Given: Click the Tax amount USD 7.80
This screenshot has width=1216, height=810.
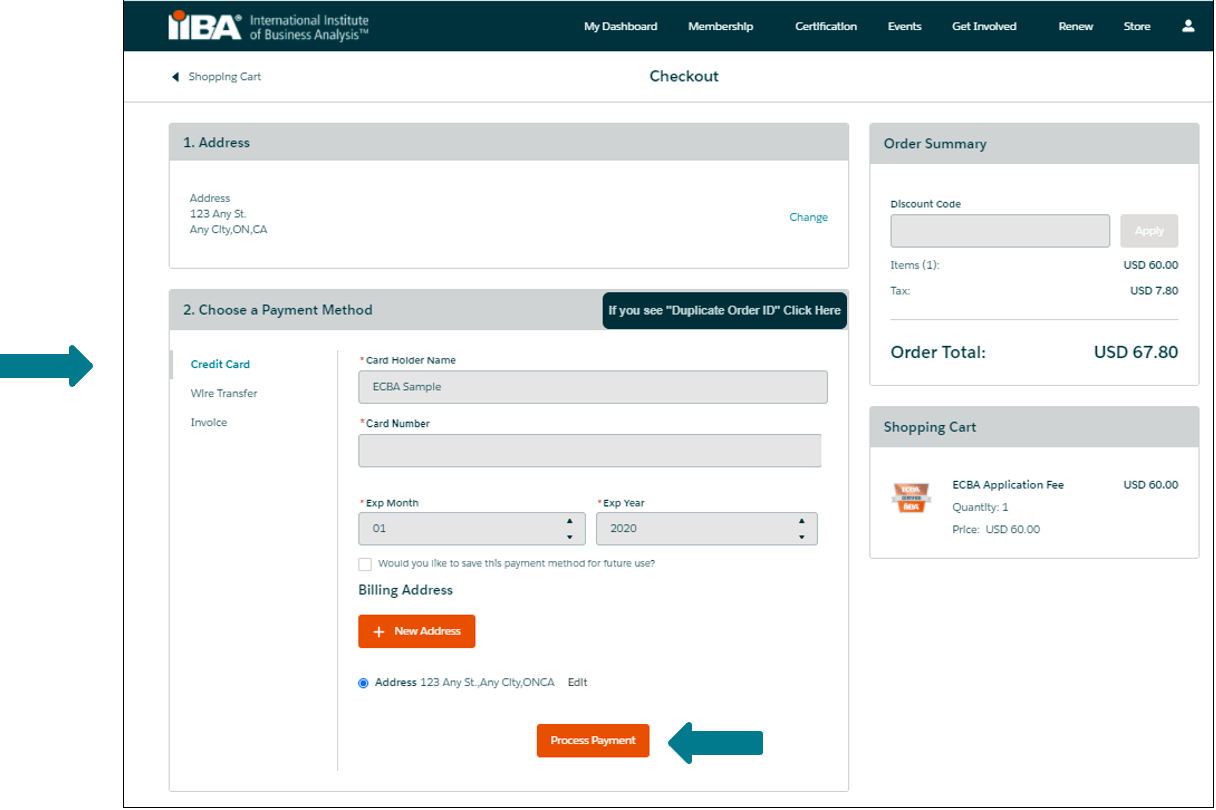Looking at the screenshot, I should pos(1154,291).
